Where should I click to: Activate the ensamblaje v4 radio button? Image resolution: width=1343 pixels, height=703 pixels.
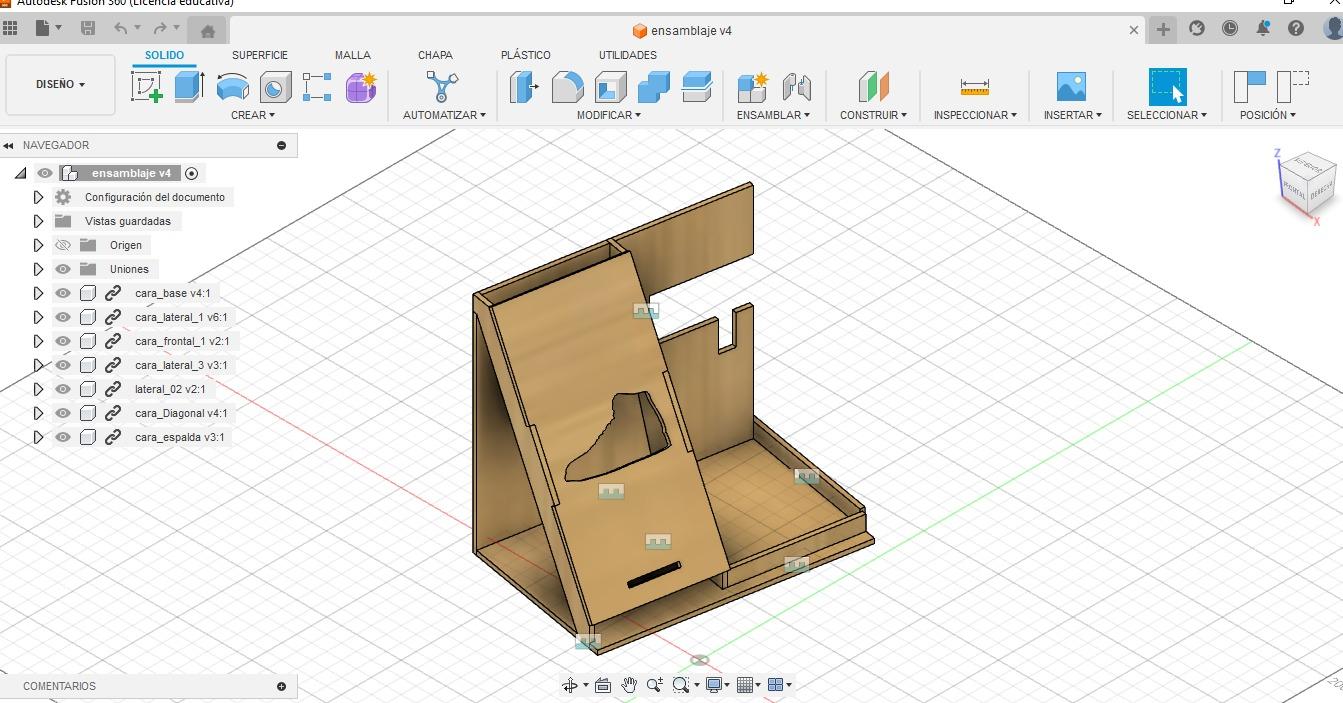(x=192, y=173)
